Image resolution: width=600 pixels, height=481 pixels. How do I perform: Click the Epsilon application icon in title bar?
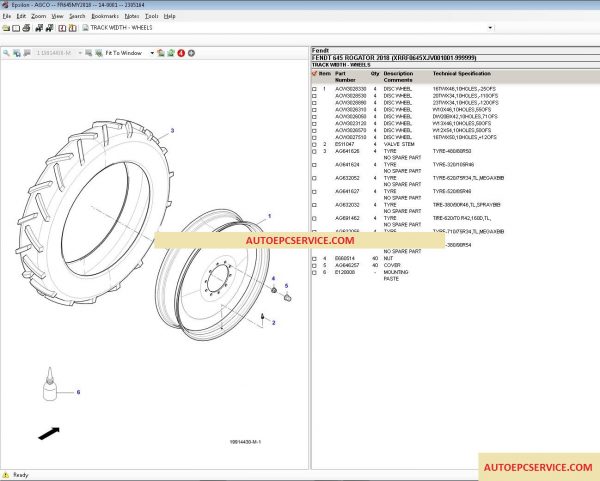tap(5, 5)
